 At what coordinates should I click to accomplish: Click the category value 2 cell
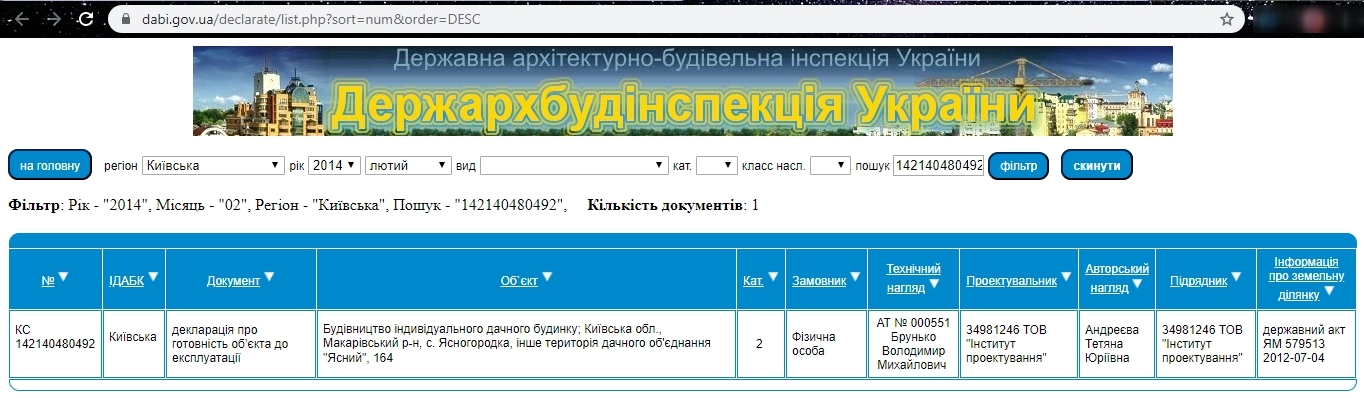pyautogui.click(x=759, y=343)
